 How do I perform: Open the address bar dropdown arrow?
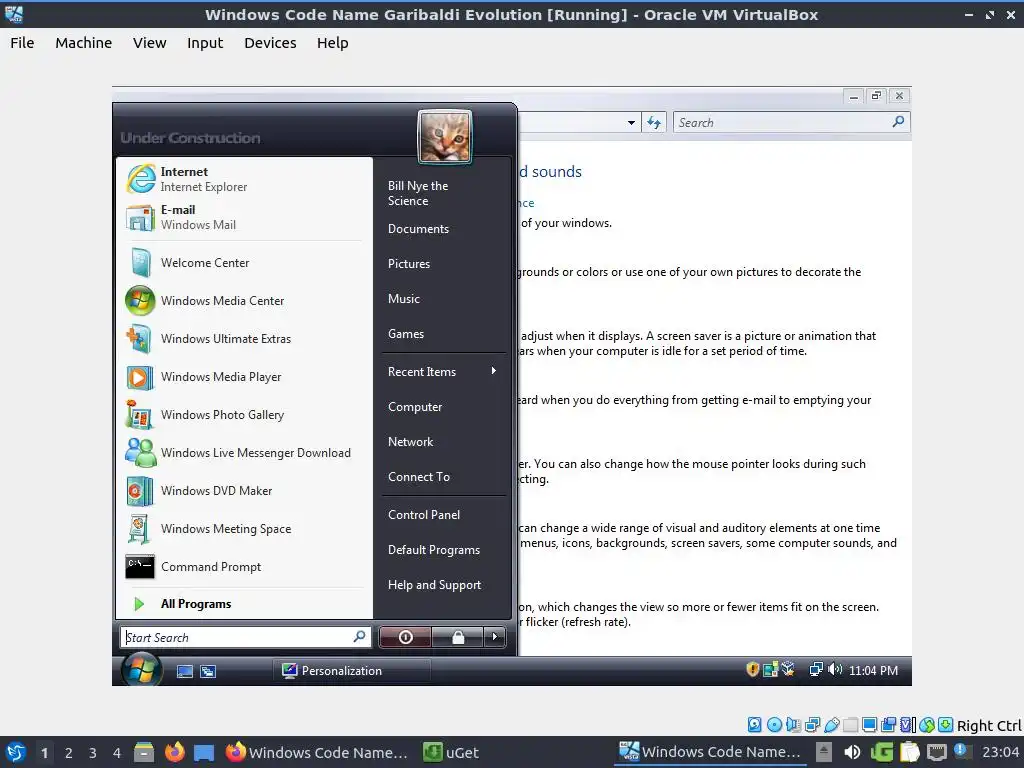[x=631, y=122]
